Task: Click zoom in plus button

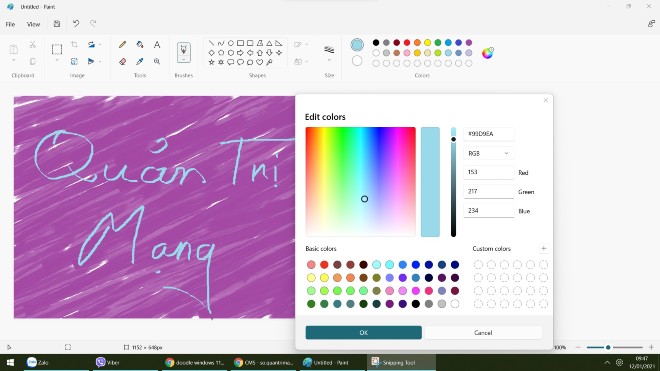Action: pos(651,347)
